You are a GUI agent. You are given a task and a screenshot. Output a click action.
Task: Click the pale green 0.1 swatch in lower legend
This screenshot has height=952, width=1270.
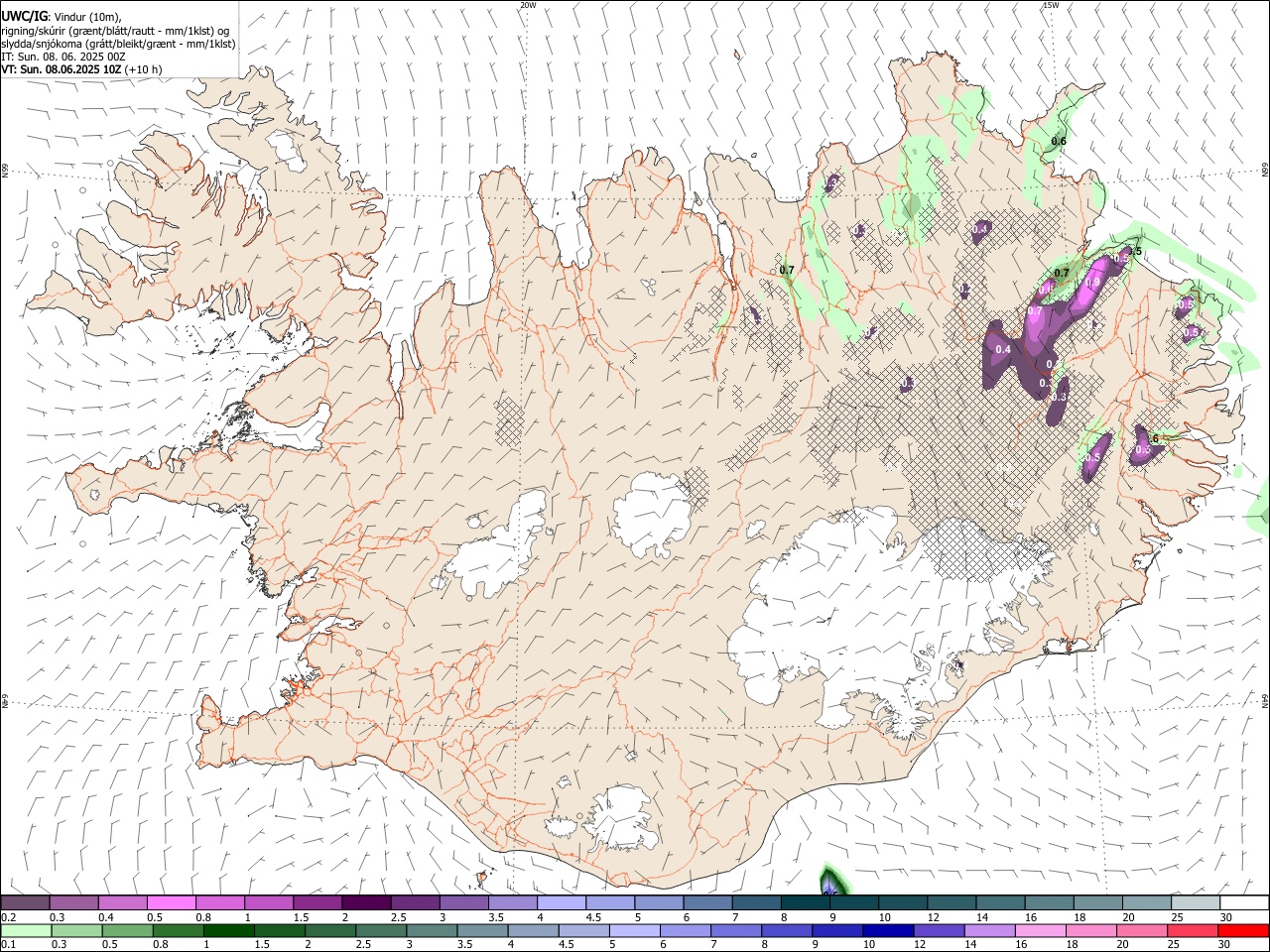click(x=26, y=931)
